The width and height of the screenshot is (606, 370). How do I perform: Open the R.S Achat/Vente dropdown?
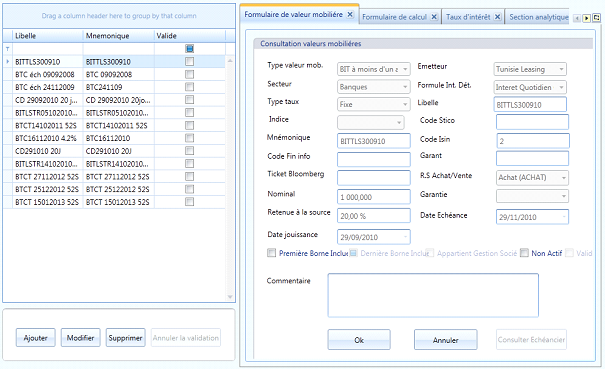[563, 177]
